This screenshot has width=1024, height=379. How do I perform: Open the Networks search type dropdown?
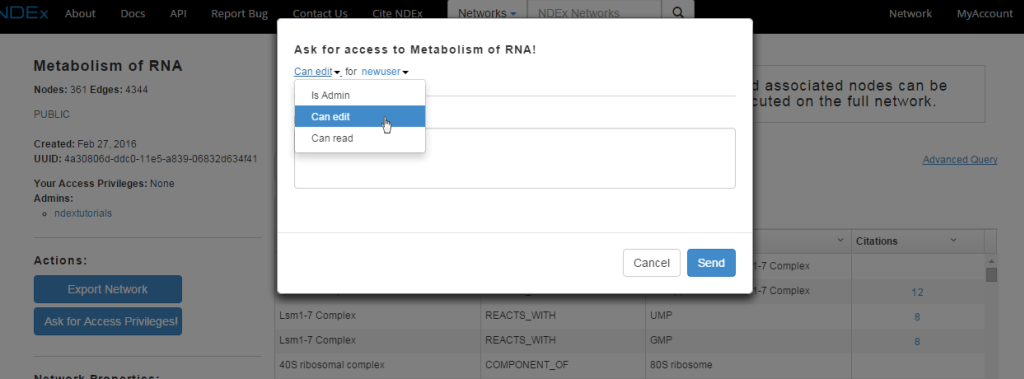(487, 13)
